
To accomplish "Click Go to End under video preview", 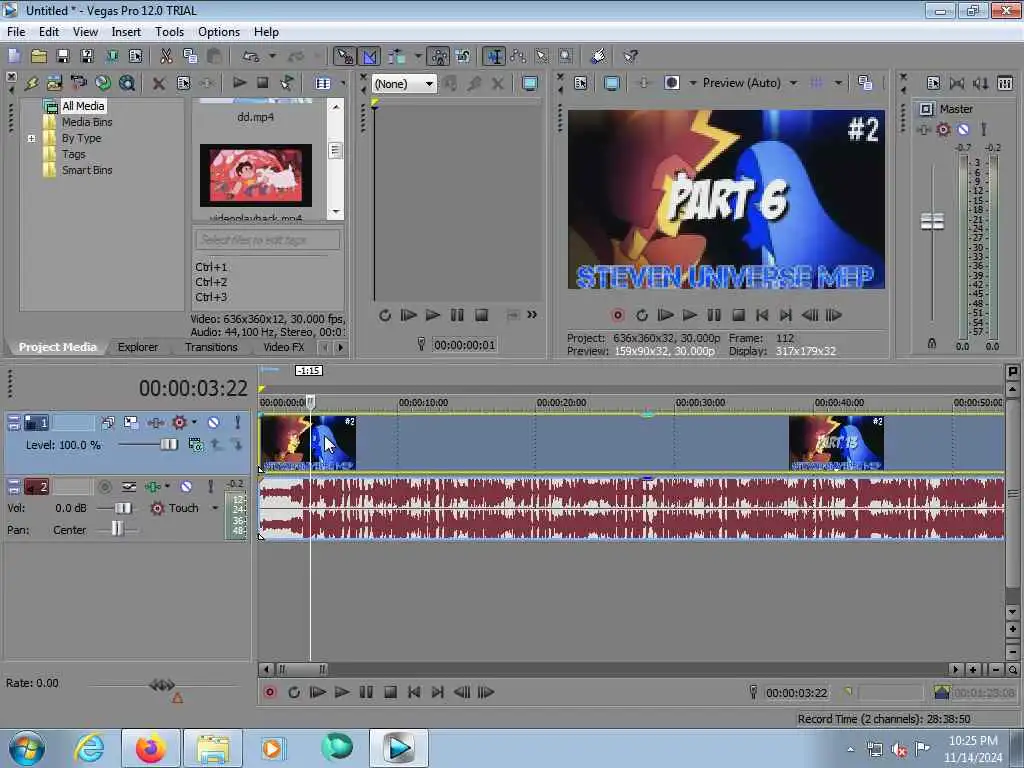I will tap(786, 315).
